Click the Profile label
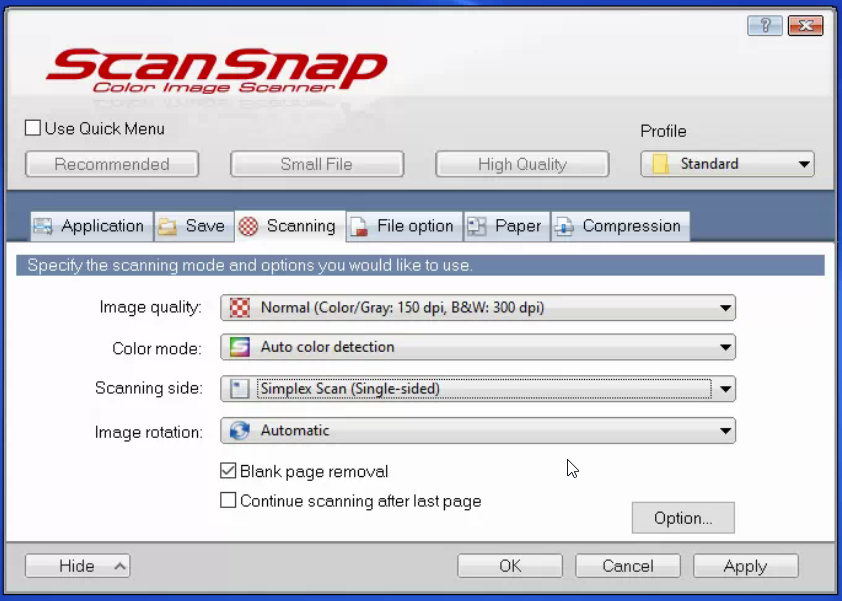The width and height of the screenshot is (842, 601). pos(663,131)
